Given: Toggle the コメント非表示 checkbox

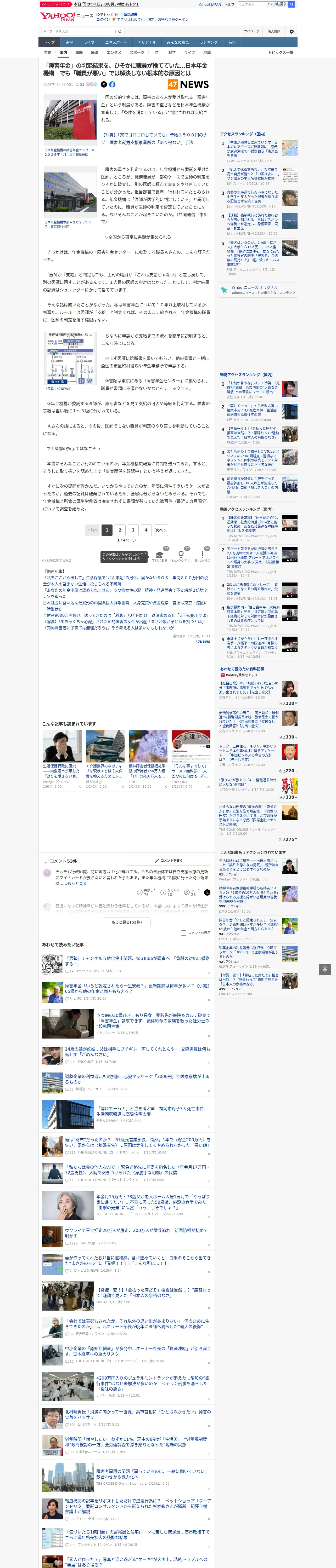Looking at the screenshot, I should 183,933.
